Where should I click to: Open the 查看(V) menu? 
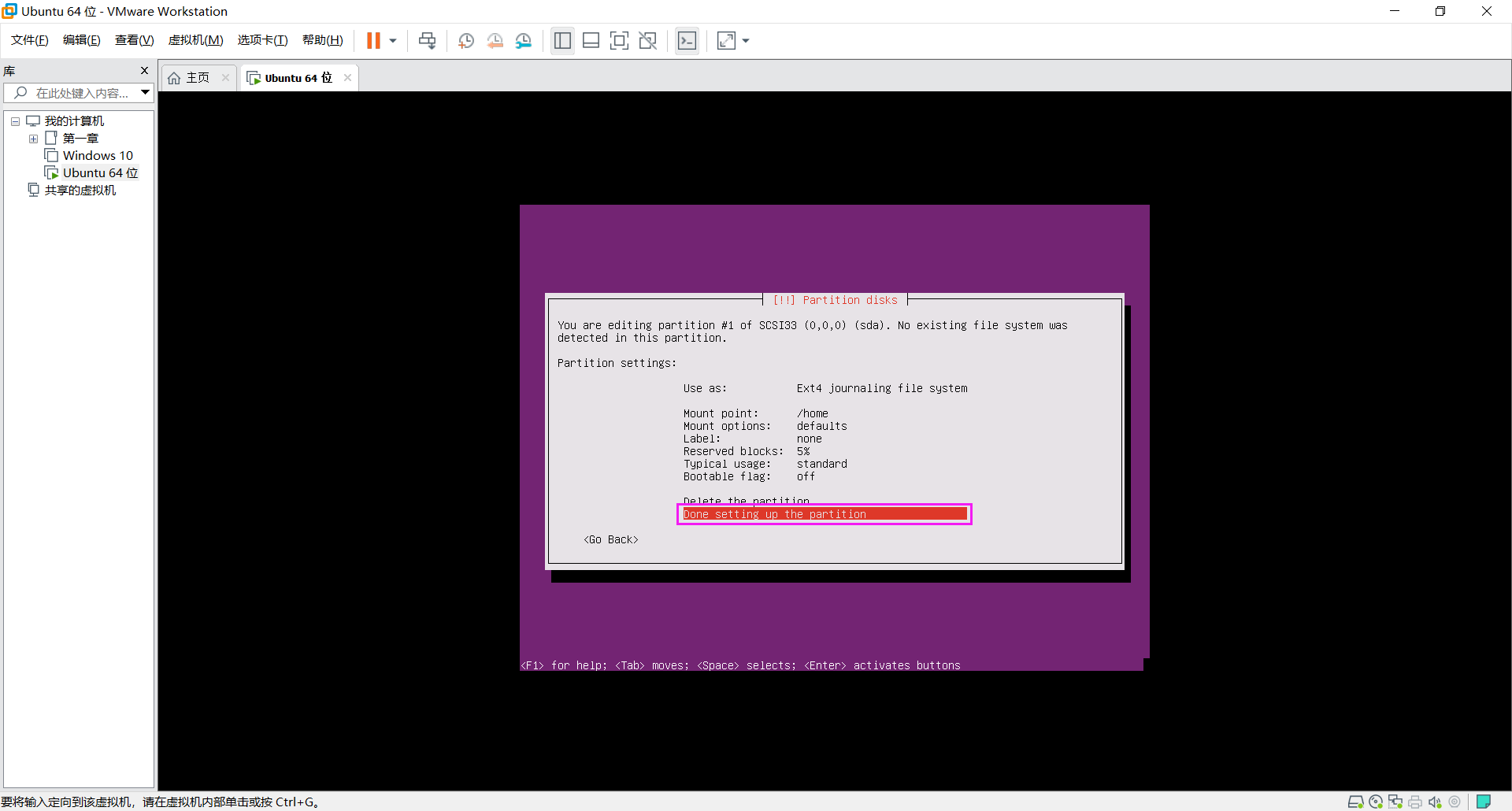click(135, 40)
